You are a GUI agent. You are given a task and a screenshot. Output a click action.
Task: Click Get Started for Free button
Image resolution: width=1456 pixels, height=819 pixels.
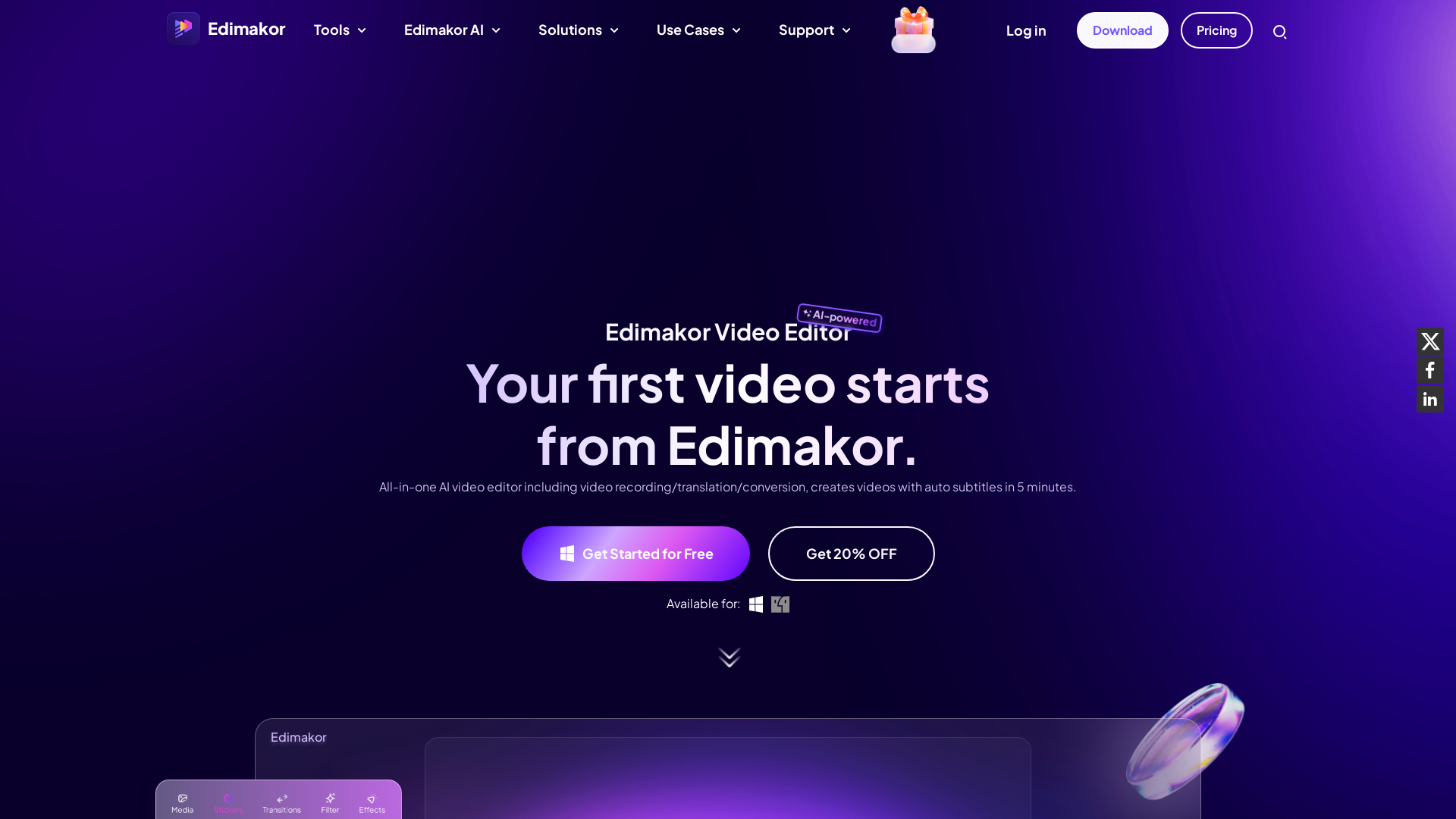(x=636, y=554)
